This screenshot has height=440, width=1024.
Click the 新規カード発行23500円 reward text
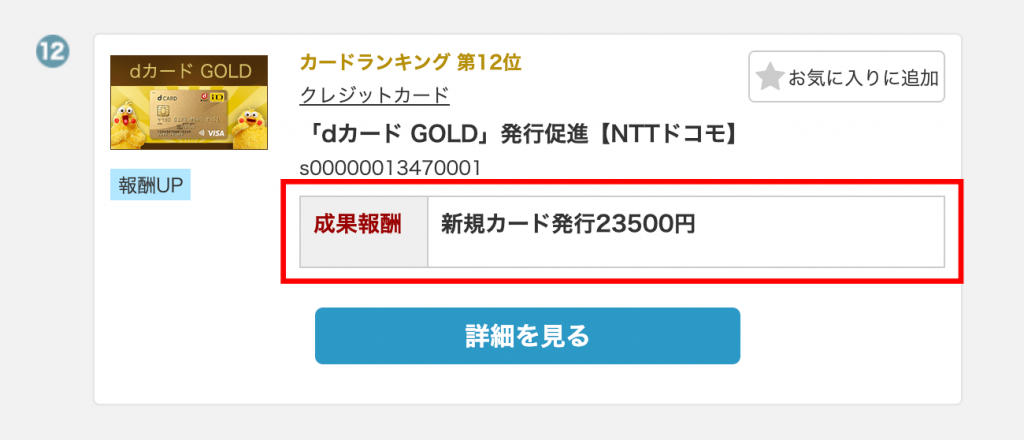pyautogui.click(x=568, y=224)
